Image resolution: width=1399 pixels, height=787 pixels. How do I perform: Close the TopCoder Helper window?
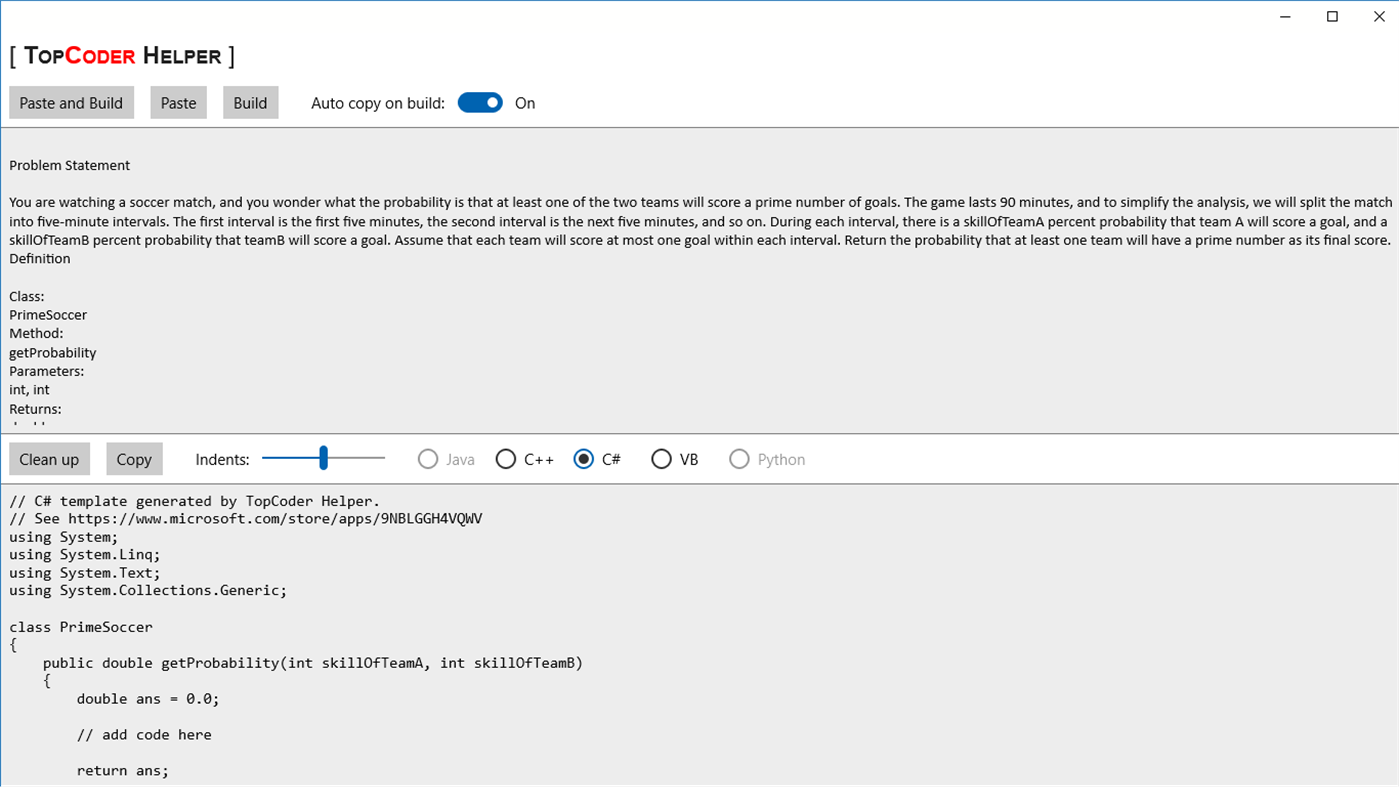click(1378, 17)
